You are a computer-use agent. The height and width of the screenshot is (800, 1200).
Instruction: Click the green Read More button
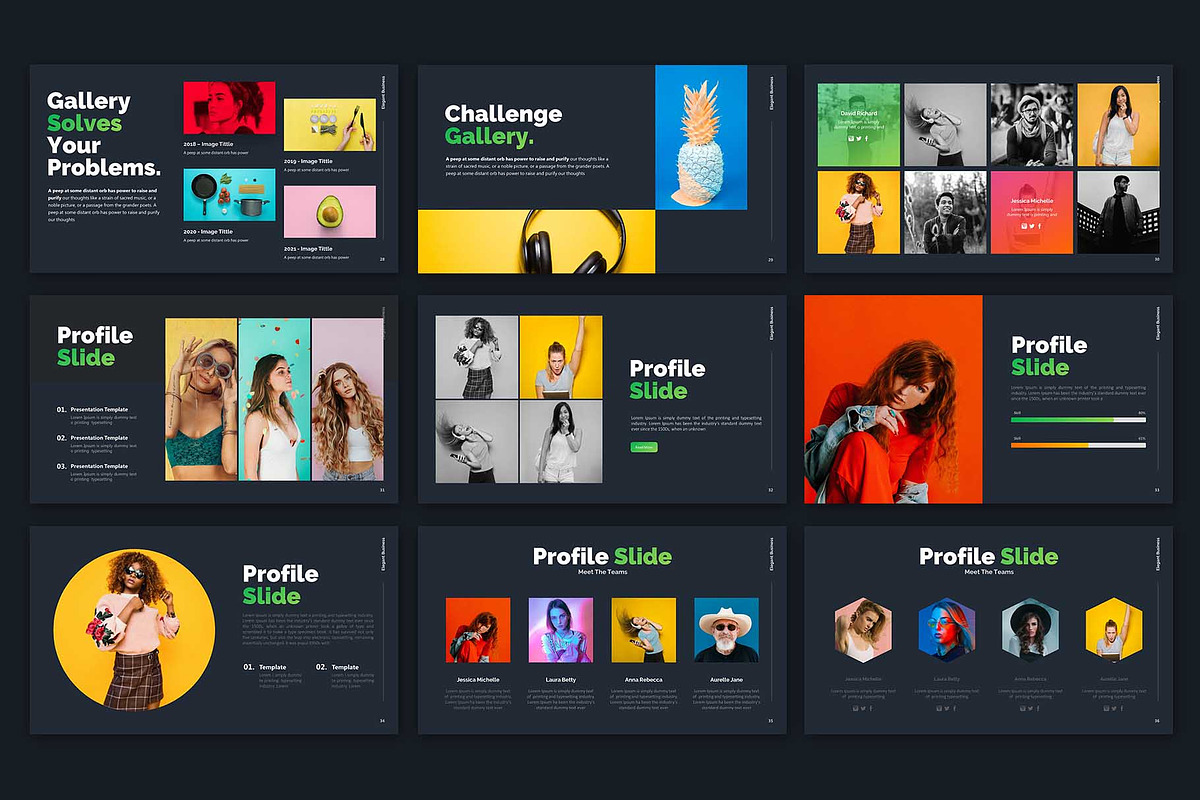(x=644, y=447)
